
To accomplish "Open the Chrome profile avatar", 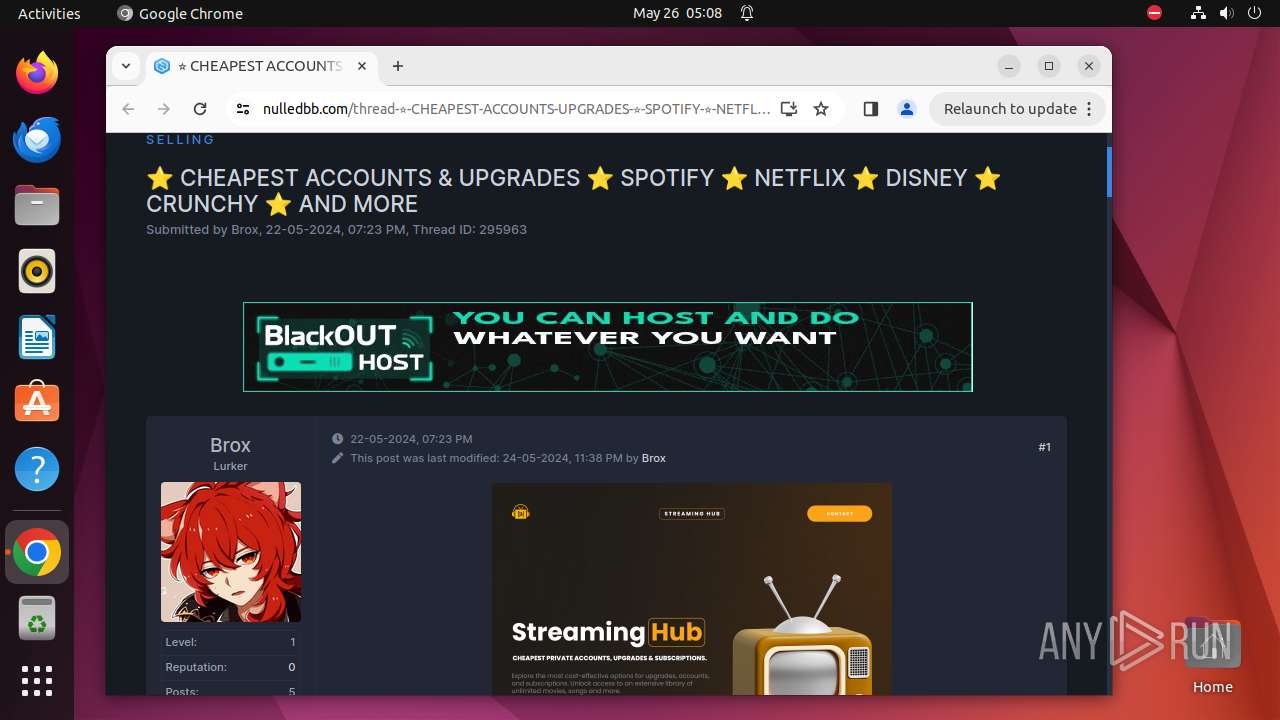I will coord(907,109).
